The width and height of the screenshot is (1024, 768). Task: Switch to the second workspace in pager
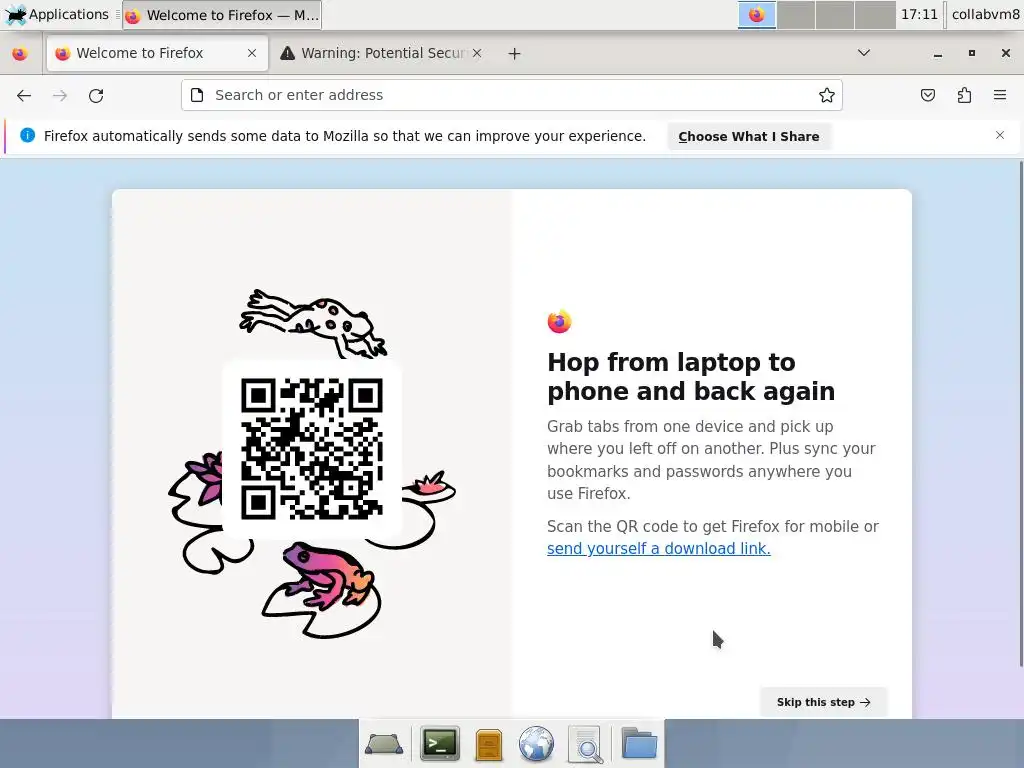click(x=795, y=14)
